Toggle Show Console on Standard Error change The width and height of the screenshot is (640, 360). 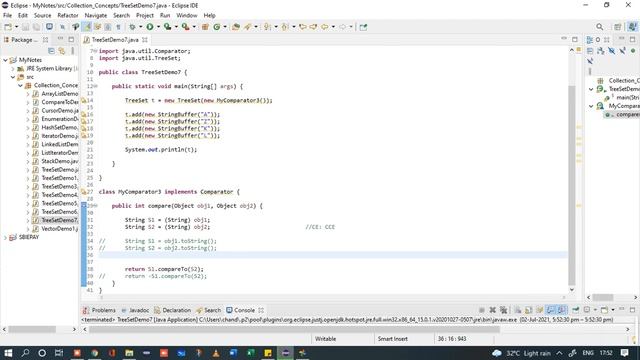(562, 310)
